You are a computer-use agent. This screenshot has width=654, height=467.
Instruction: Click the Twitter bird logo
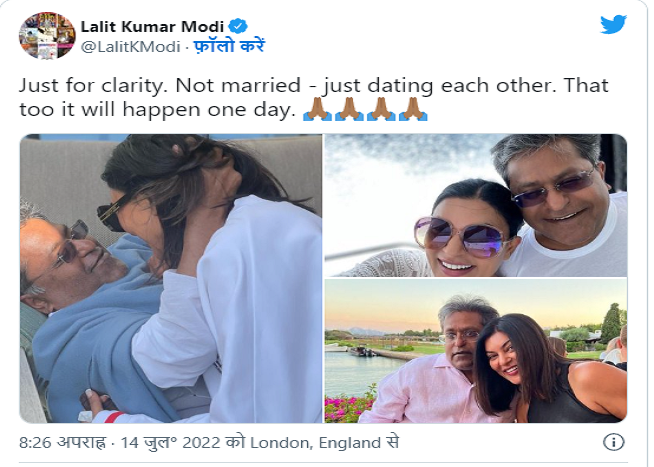click(613, 24)
